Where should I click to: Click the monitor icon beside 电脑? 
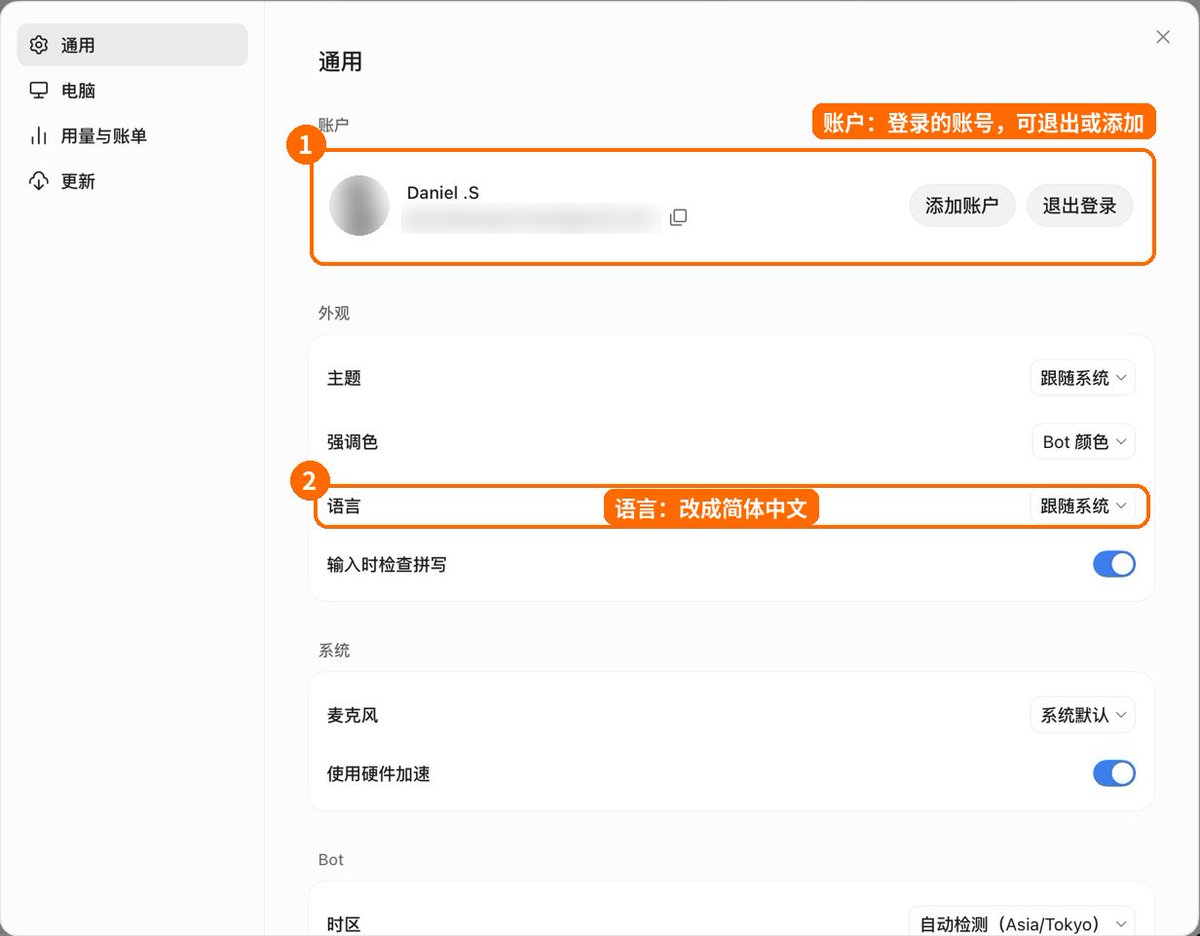[39, 90]
